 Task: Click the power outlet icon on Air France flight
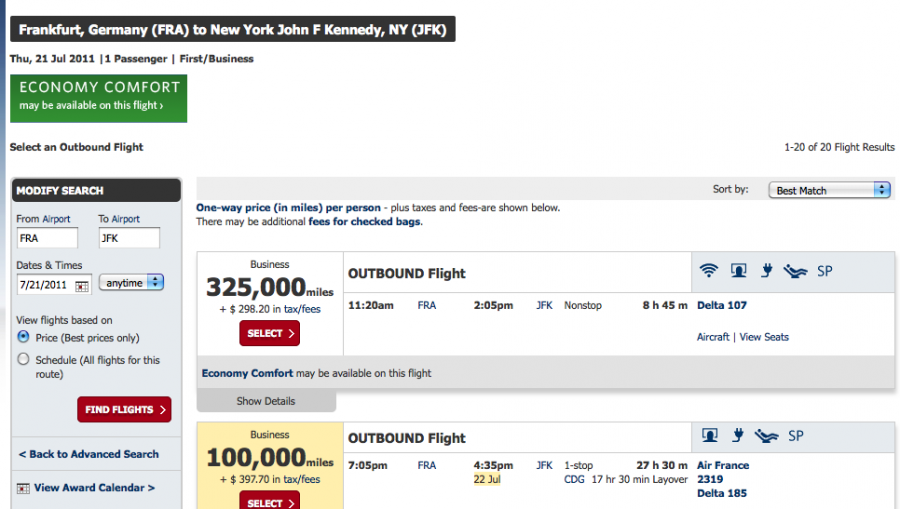pos(738,436)
